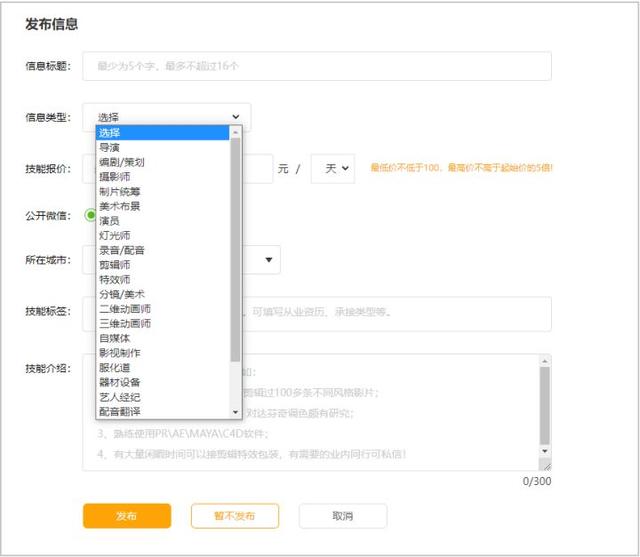
Task: Select the highlighted 选择 placeholder option
Action: pyautogui.click(x=162, y=133)
